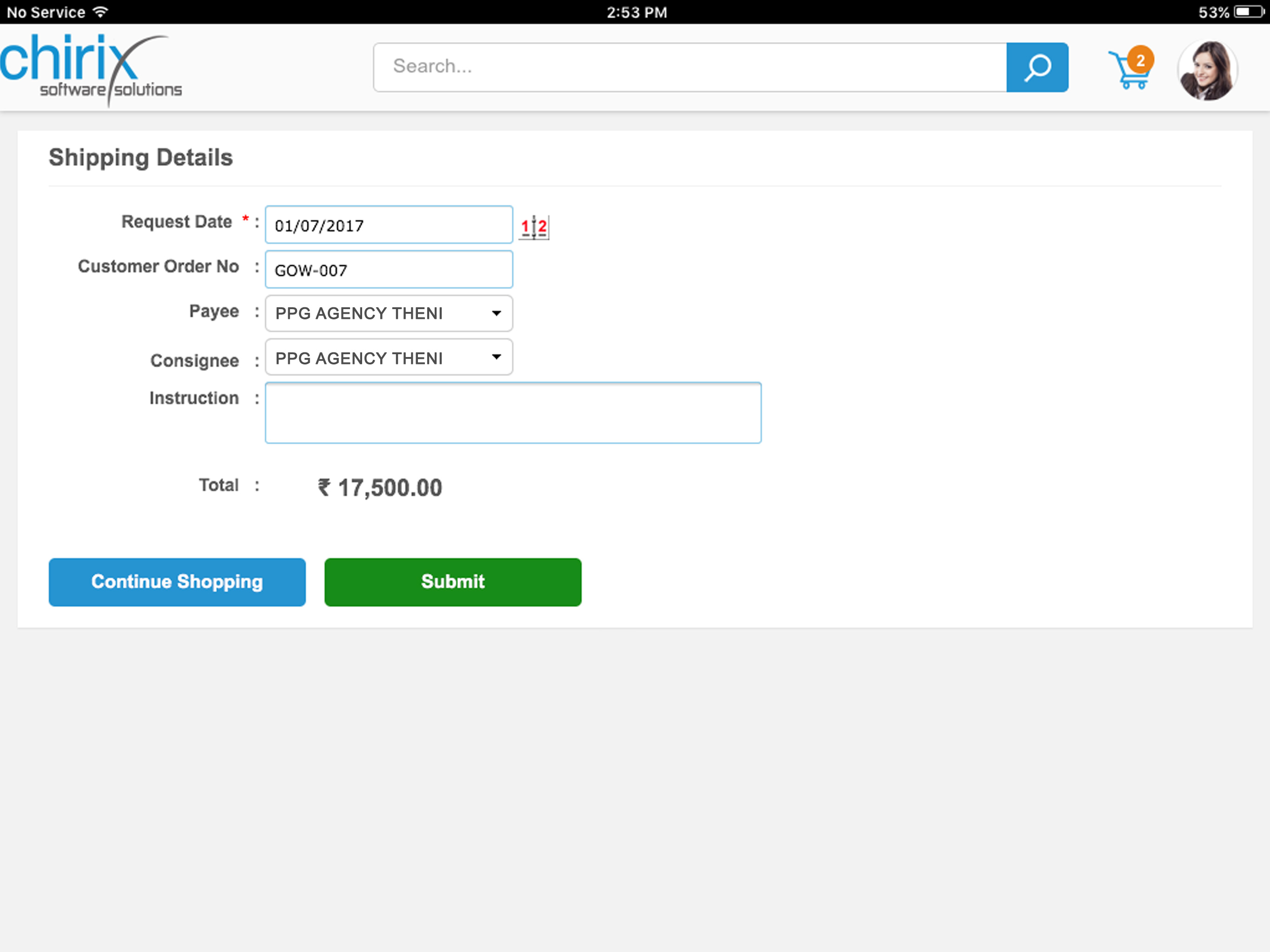Tap the battery indicator icon
Screen dimensions: 1270x952
(x=1250, y=12)
